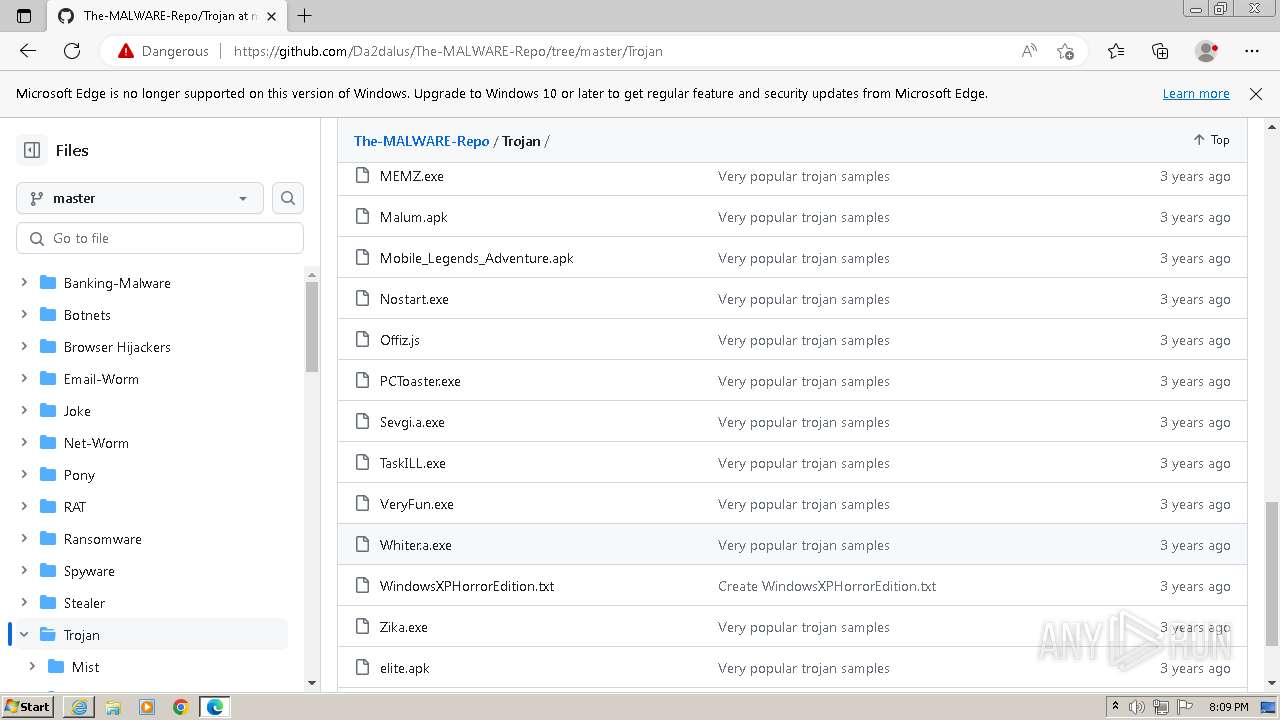Open the Windows Start button
1280x720 pixels.
click(28, 706)
